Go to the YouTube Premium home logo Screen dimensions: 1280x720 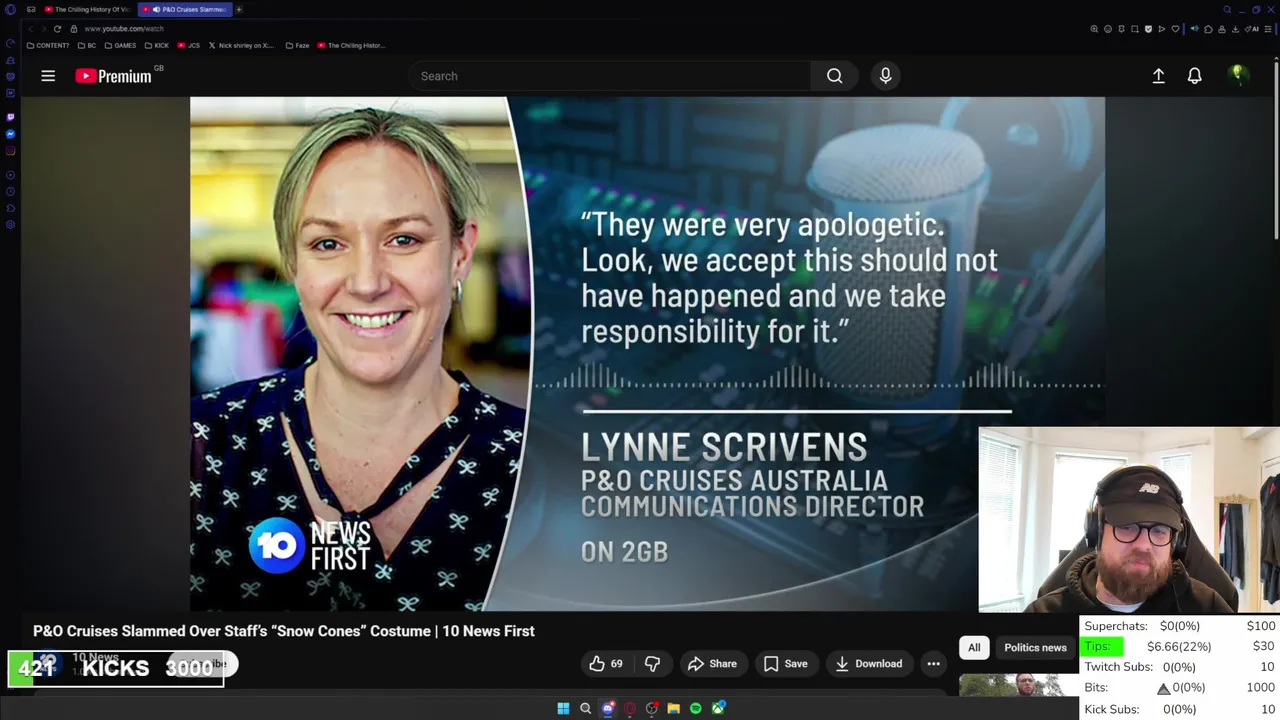click(113, 76)
